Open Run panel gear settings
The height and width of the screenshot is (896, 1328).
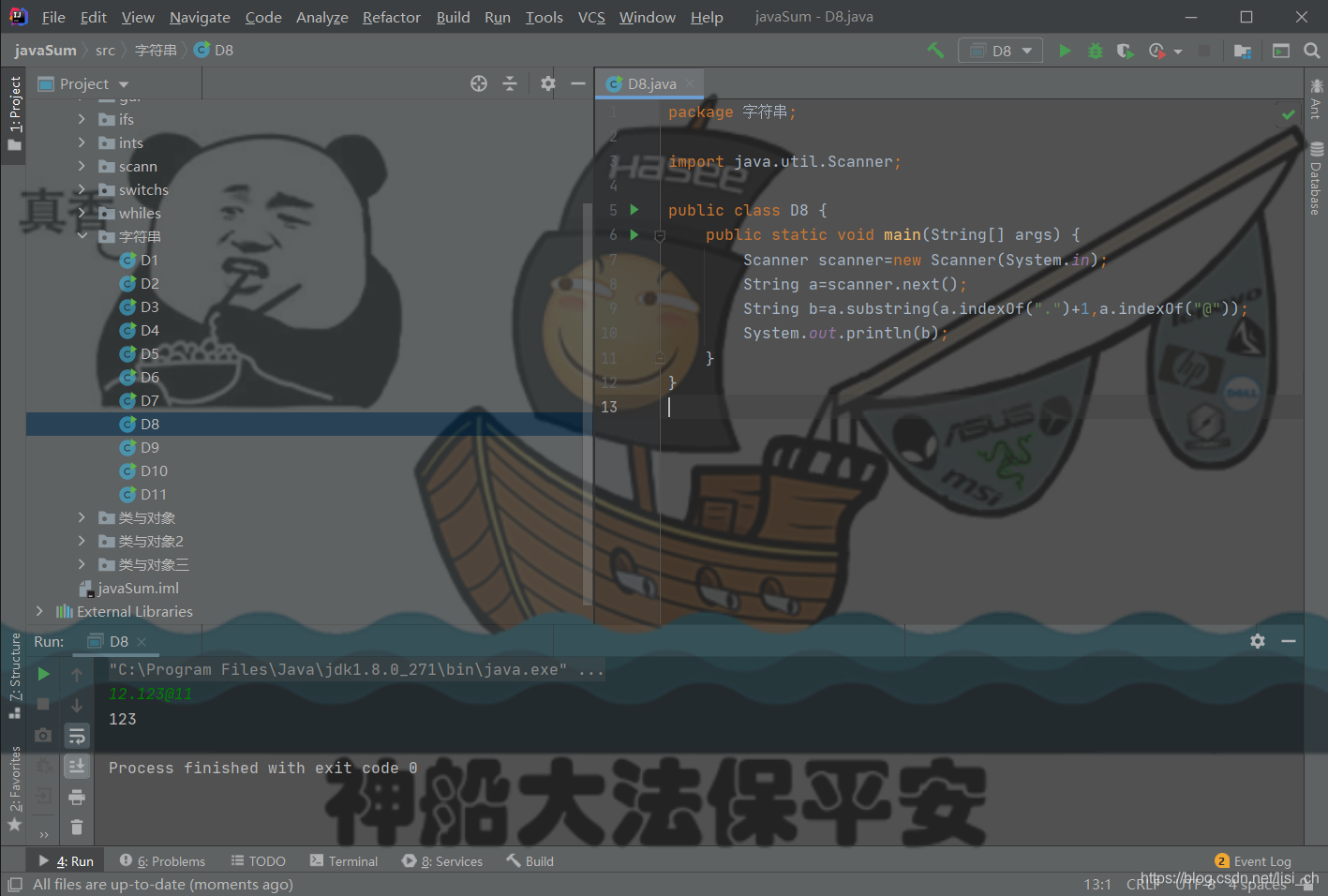(1258, 641)
